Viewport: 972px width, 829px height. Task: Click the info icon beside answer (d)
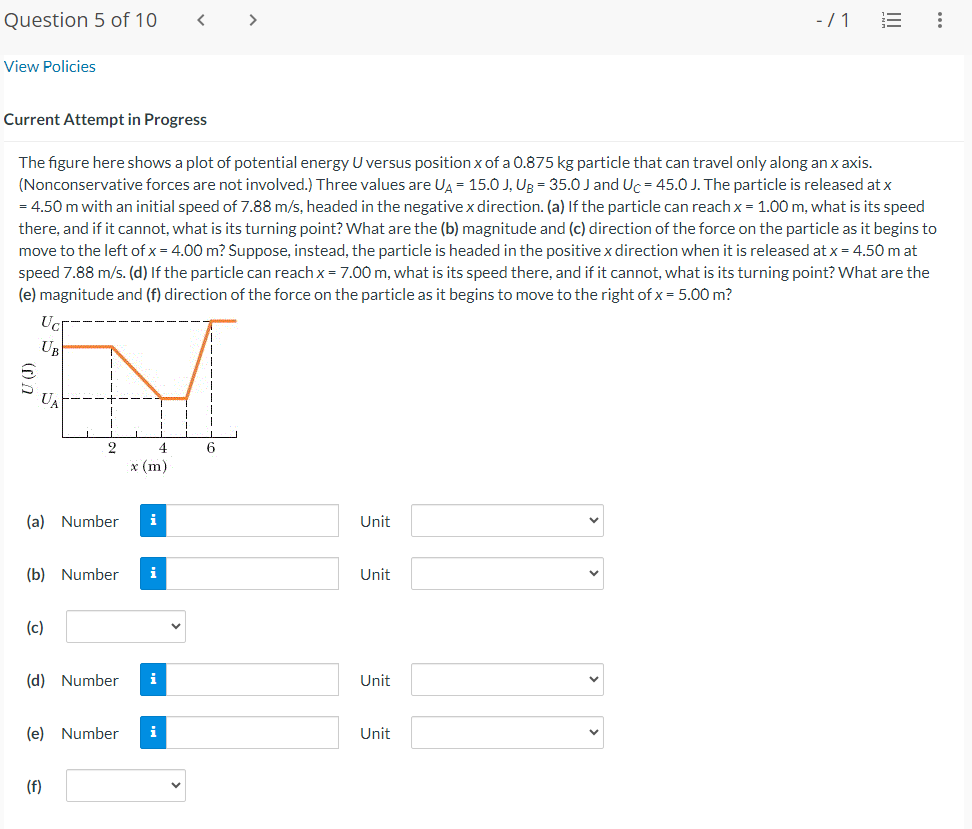click(152, 679)
